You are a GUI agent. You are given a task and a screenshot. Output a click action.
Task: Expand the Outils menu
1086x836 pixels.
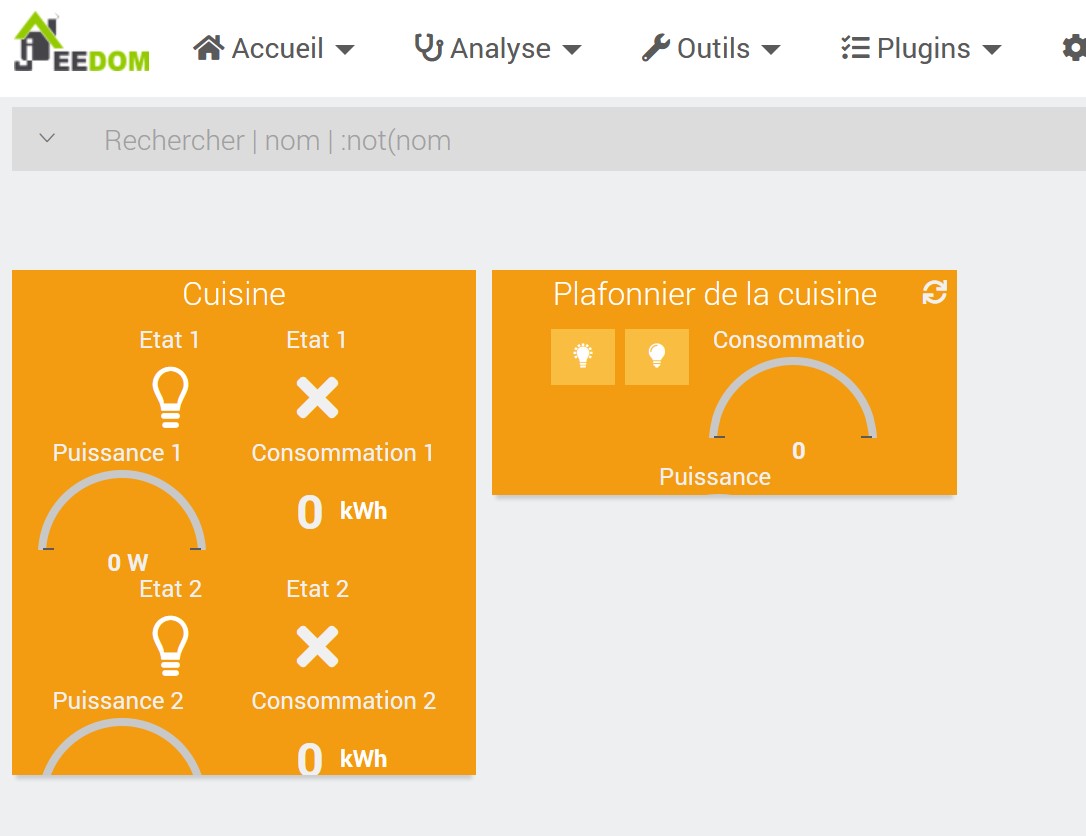[x=710, y=48]
